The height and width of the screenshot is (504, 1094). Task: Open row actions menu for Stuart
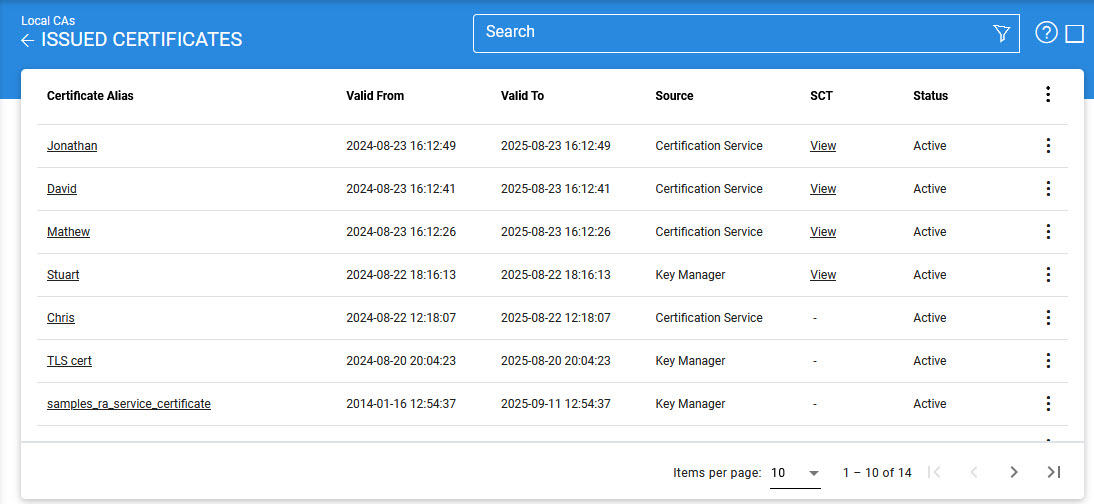click(x=1048, y=275)
